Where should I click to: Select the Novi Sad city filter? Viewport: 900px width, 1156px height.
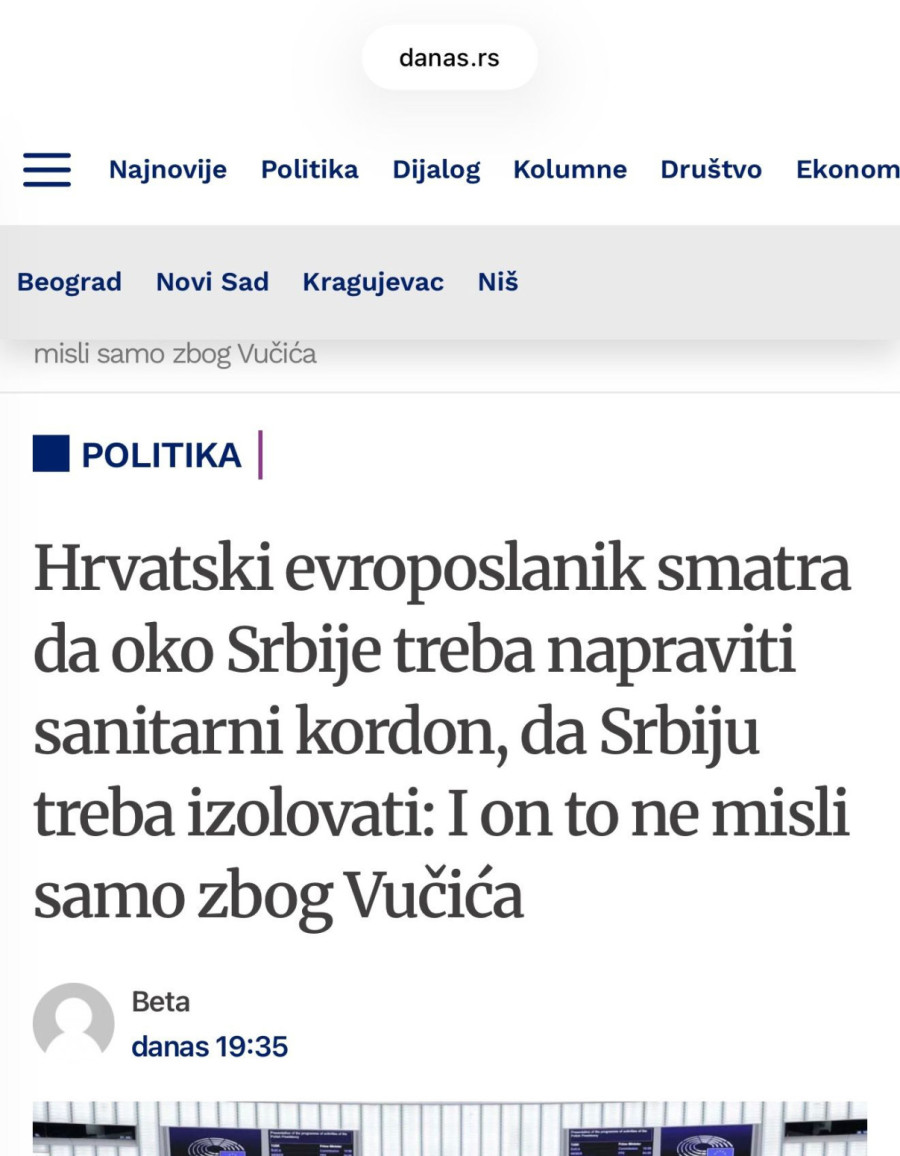pyautogui.click(x=211, y=282)
